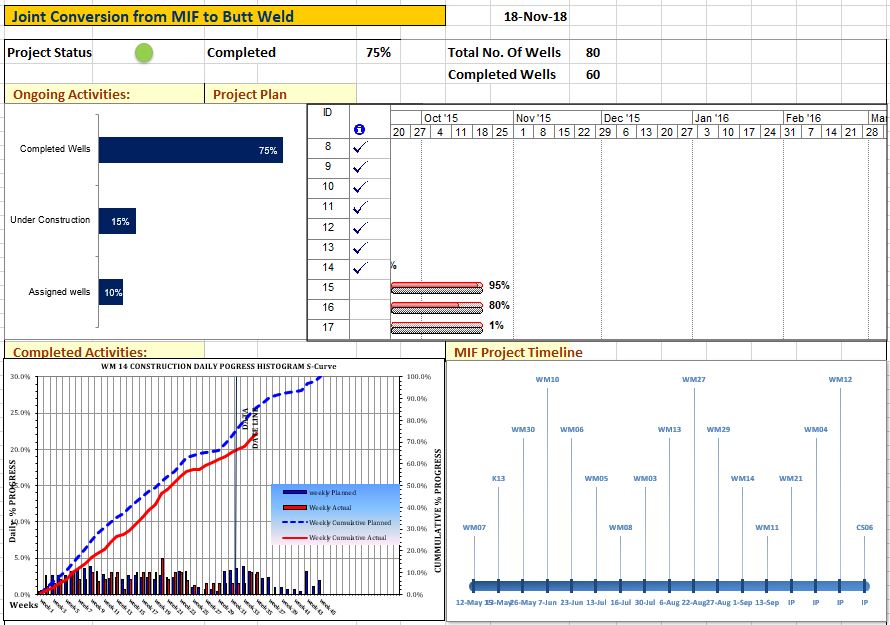Click the green project status indicator circle

144,53
